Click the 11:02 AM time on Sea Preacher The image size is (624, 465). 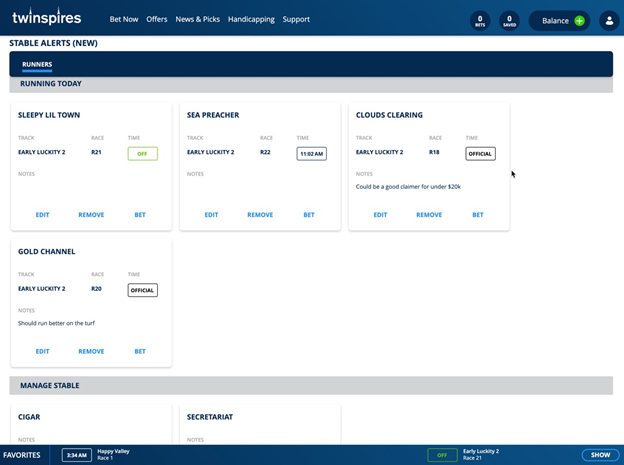click(x=312, y=154)
